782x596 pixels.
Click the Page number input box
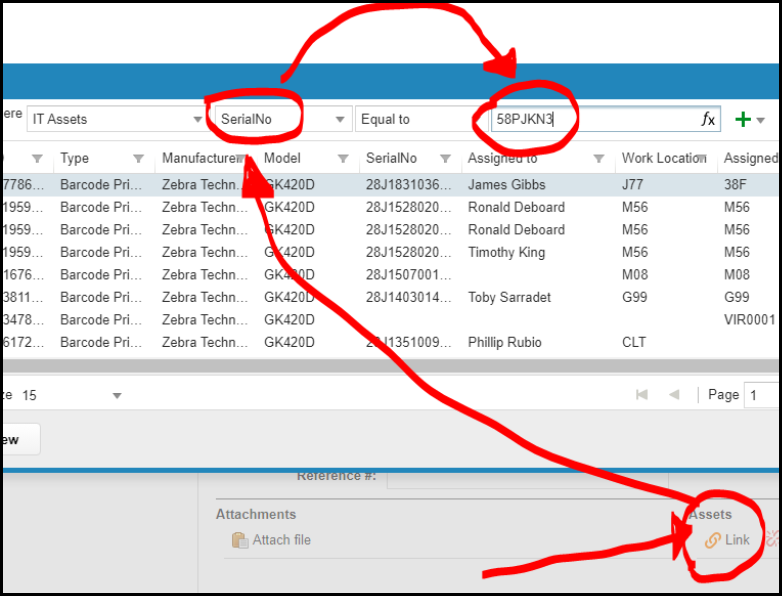(763, 395)
